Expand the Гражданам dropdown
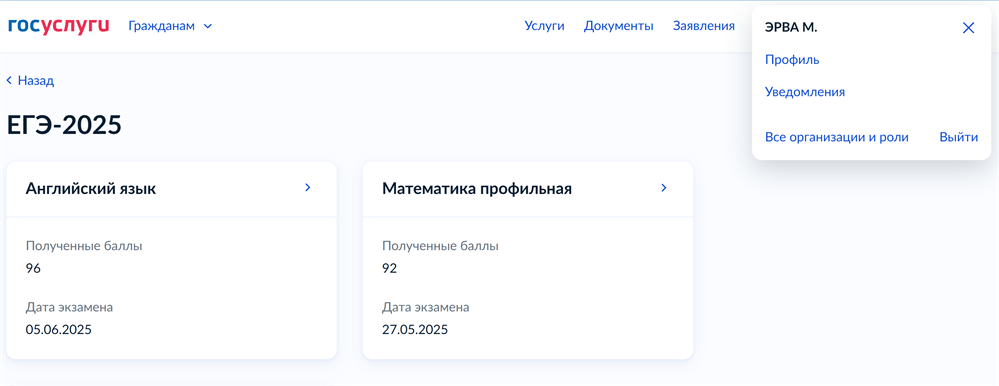 [x=170, y=26]
